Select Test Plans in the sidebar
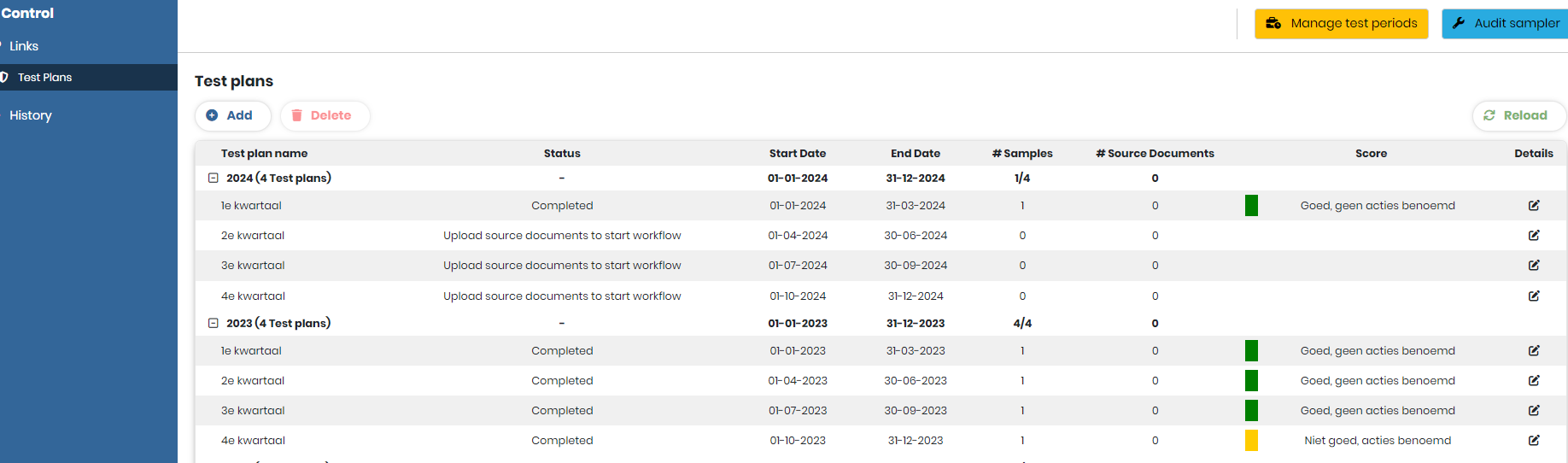 [89, 77]
